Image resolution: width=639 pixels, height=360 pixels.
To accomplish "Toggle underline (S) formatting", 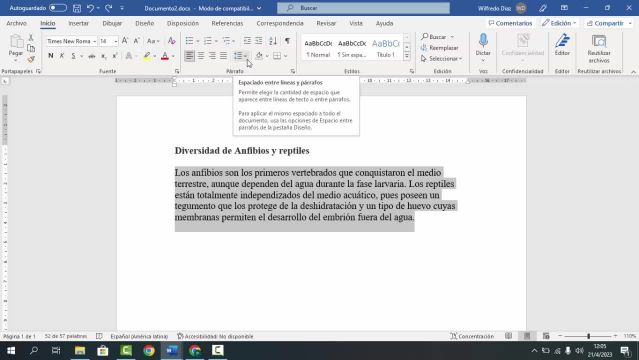I will 73,56.
